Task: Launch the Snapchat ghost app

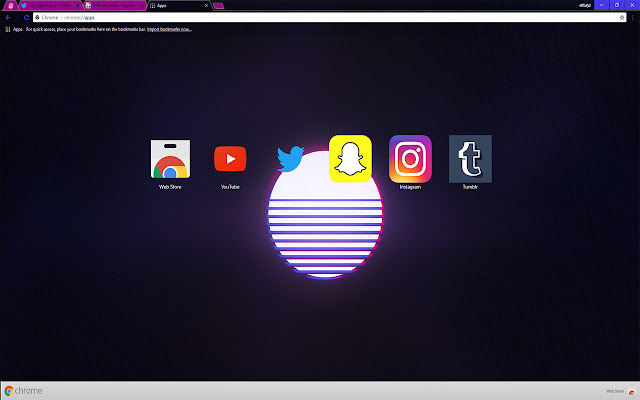Action: [350, 159]
